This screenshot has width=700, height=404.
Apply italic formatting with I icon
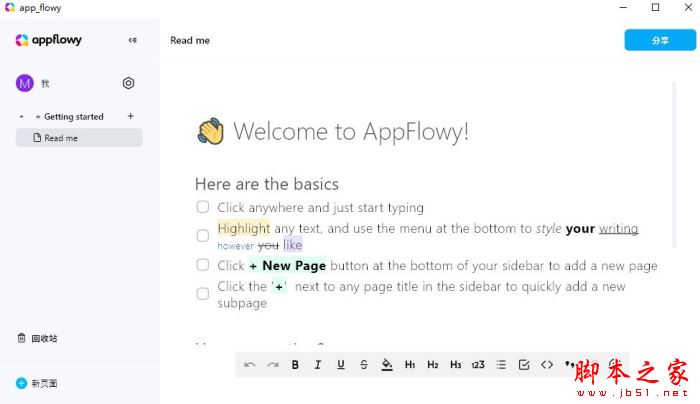[x=318, y=365]
